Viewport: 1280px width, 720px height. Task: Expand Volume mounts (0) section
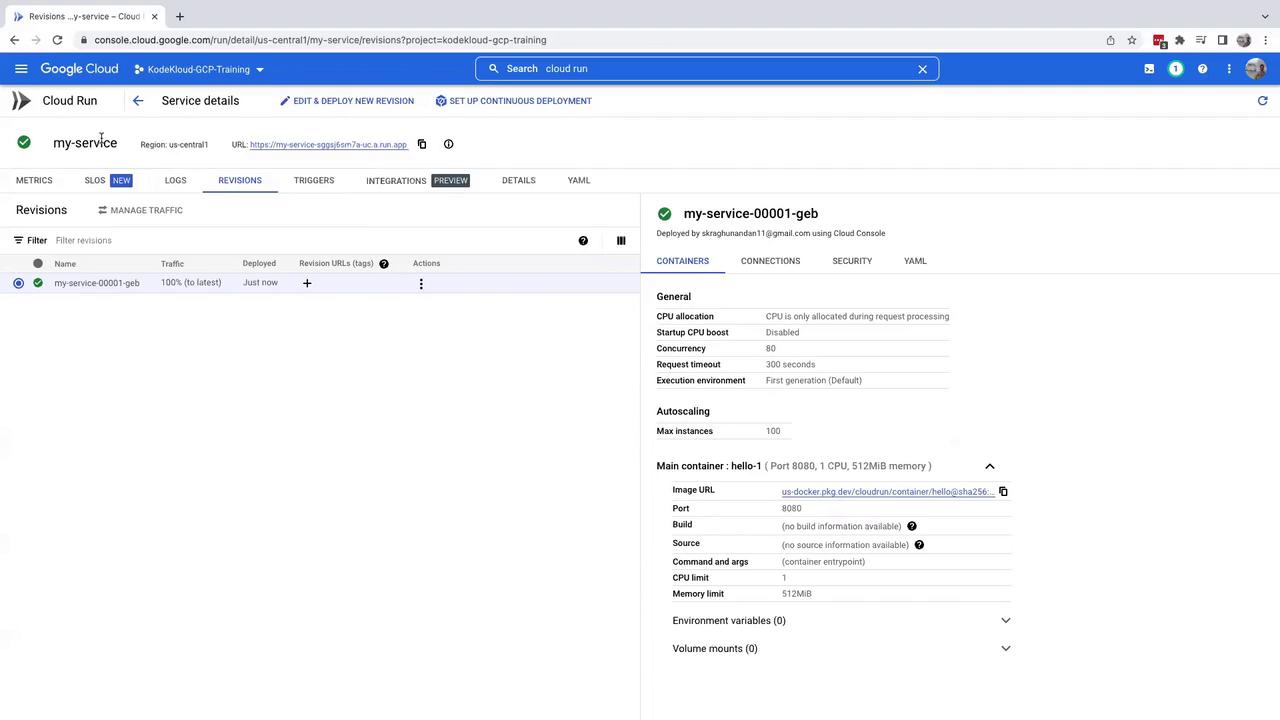[x=1006, y=649]
